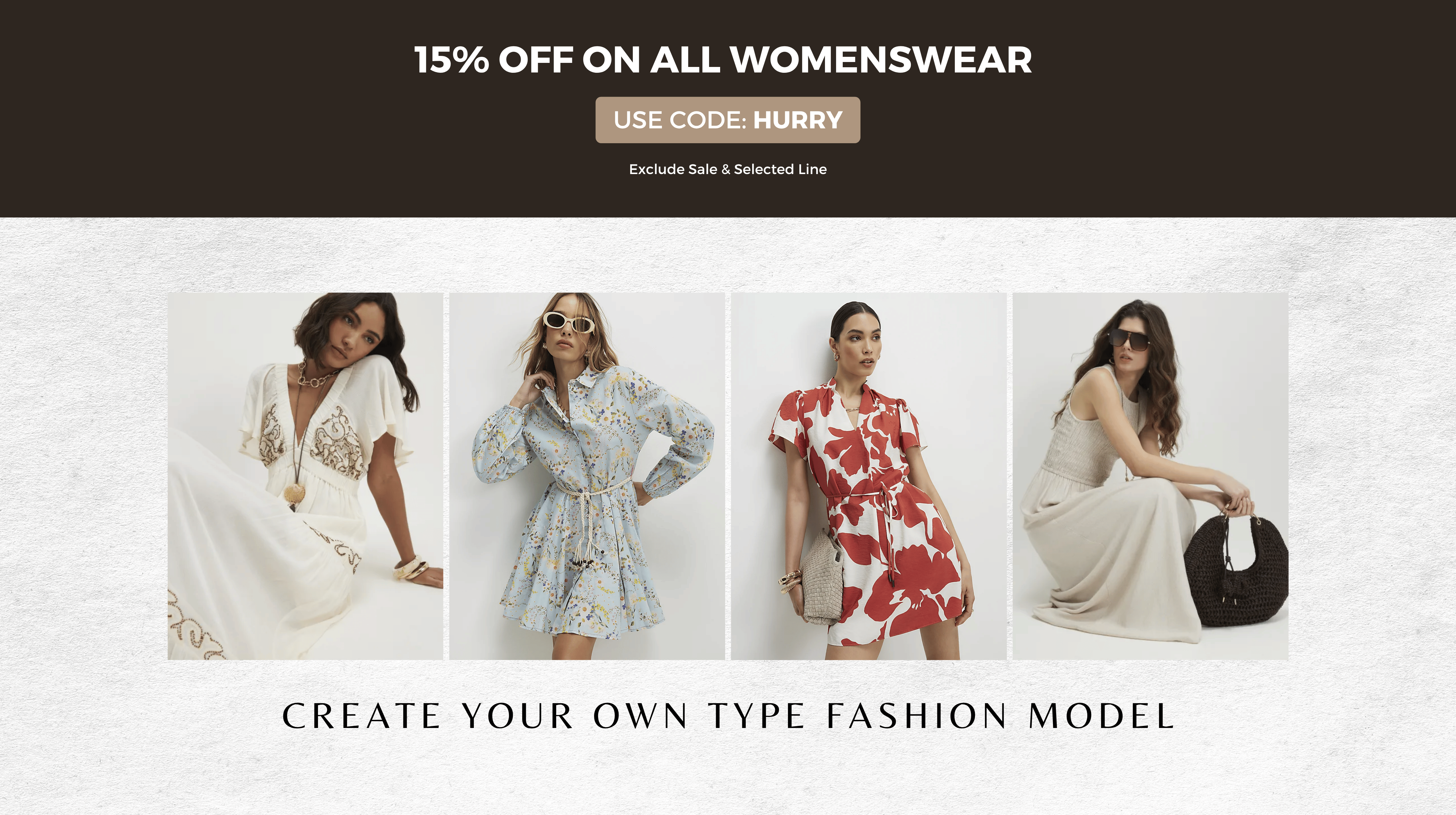Click the word FASHION in the bottom heading
Viewport: 1456px width, 815px height.
click(x=916, y=716)
